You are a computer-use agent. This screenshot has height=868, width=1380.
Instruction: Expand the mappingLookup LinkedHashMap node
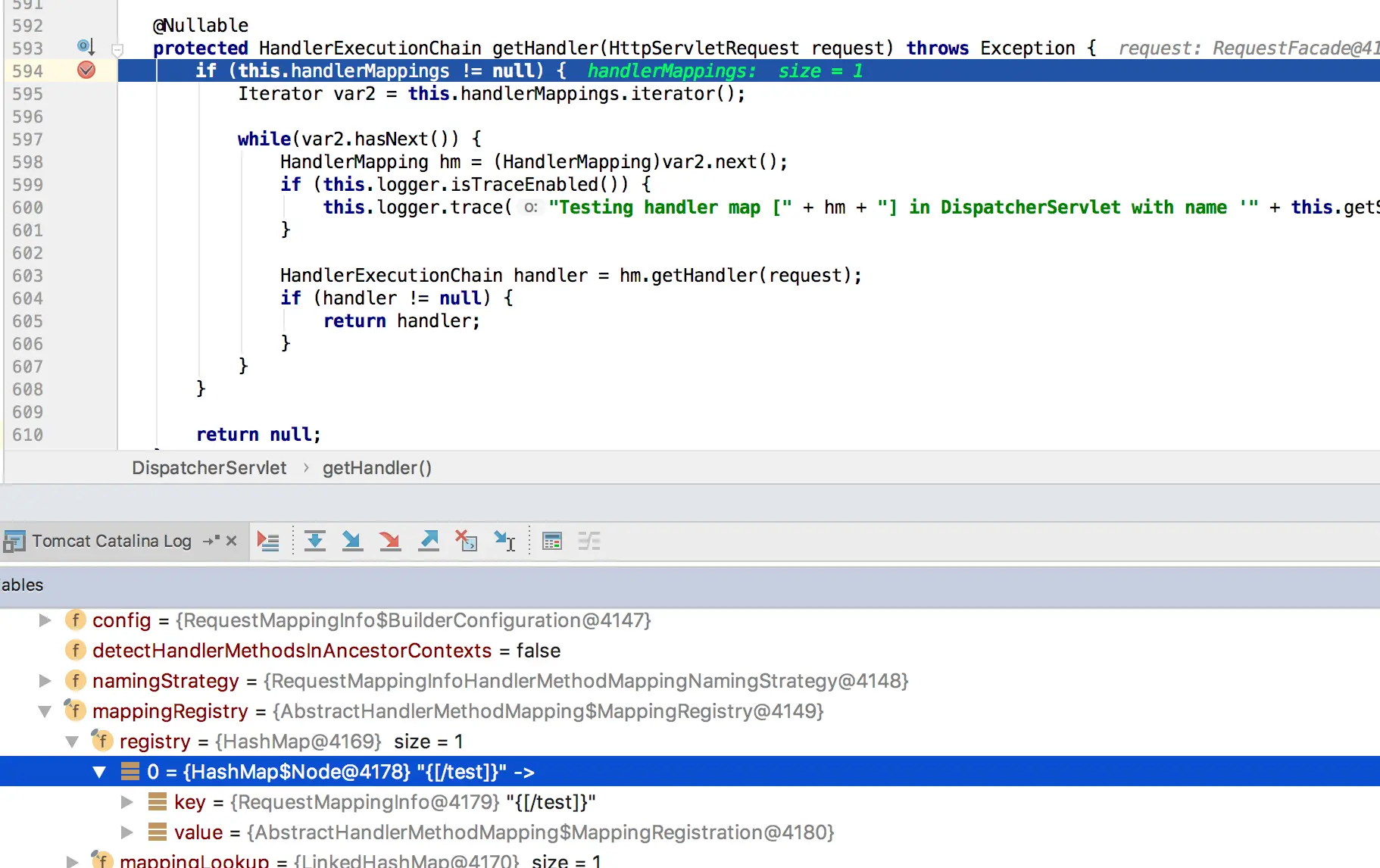click(x=73, y=861)
